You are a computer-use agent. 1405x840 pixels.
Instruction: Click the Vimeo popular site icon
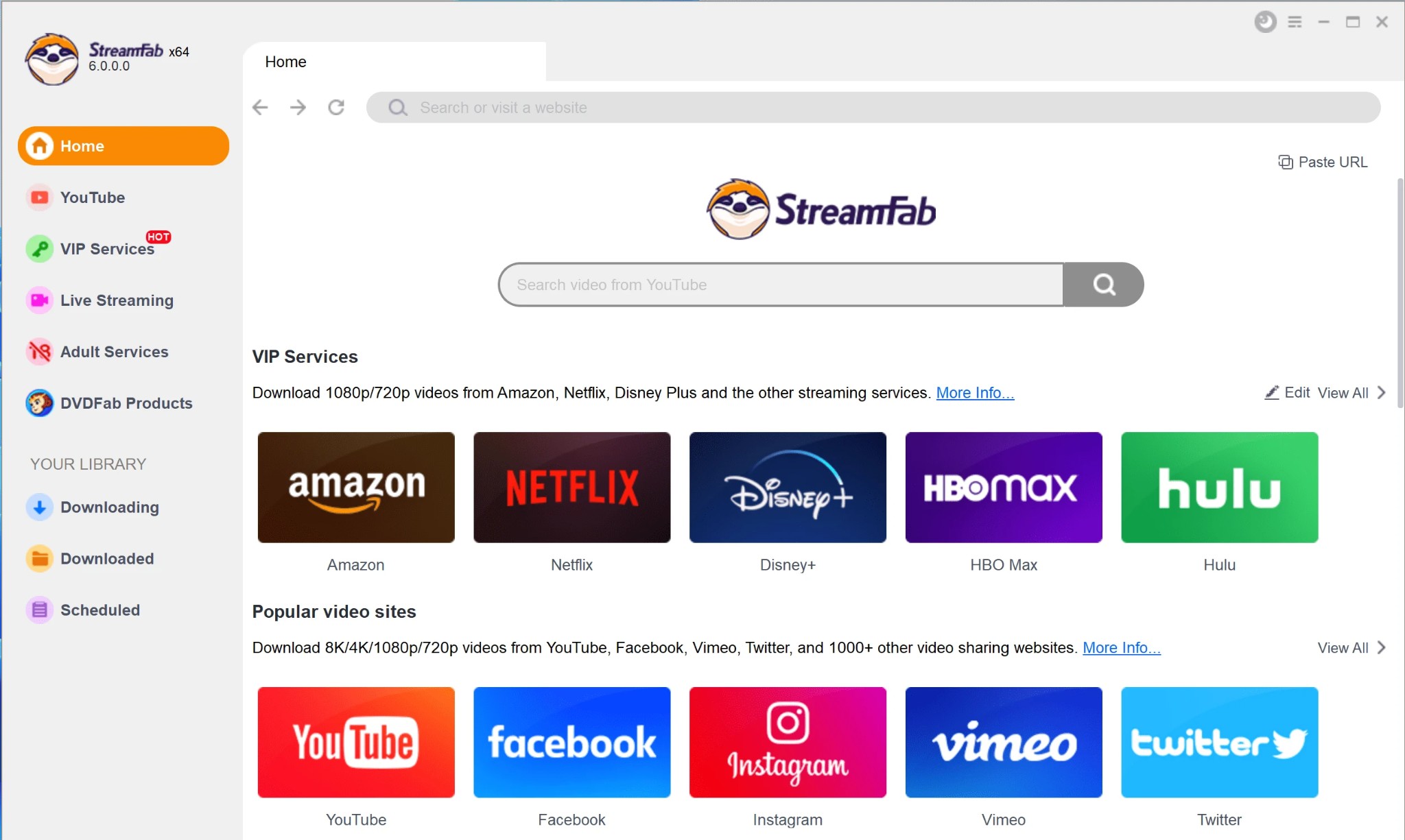coord(1002,742)
